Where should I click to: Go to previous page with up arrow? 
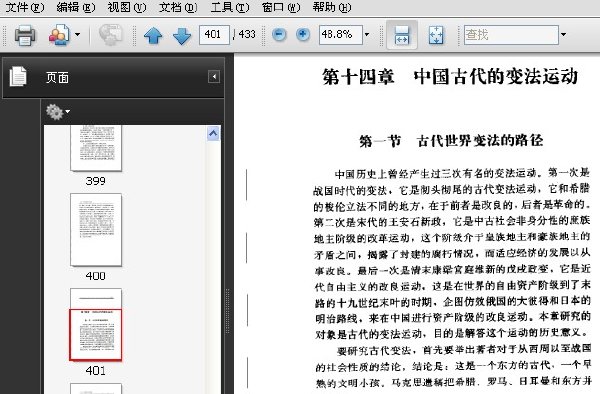click(153, 36)
